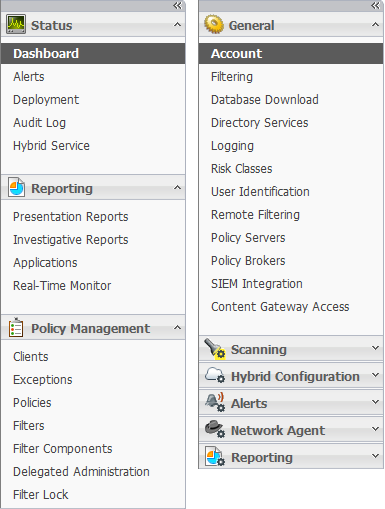Collapse left navigation pane with double arrow
Image resolution: width=385 pixels, height=509 pixels.
(x=177, y=5)
